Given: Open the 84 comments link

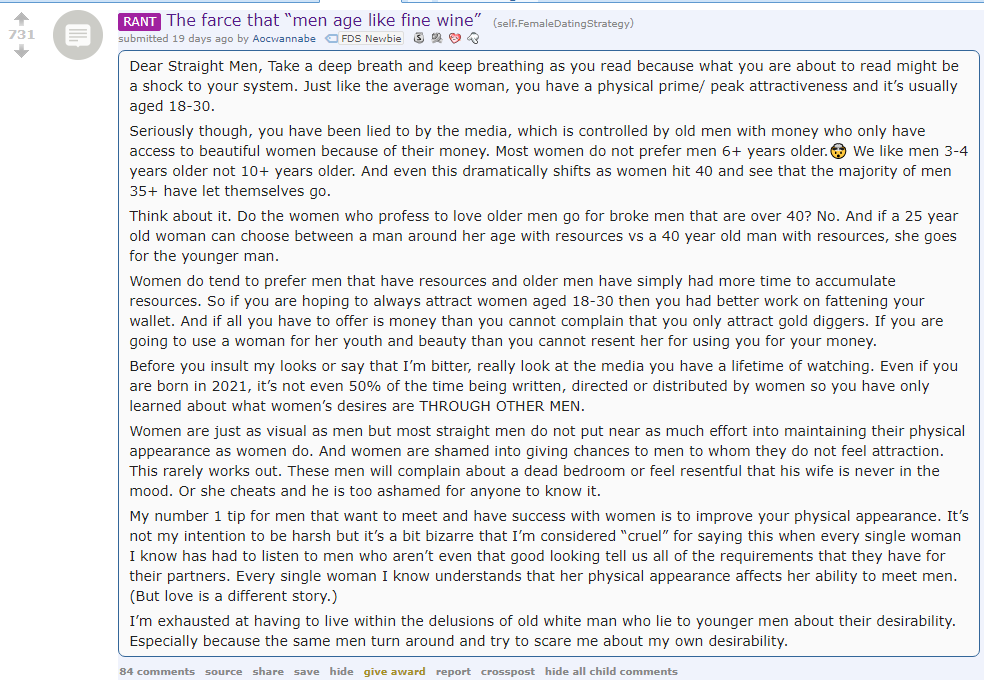Looking at the screenshot, I should (157, 672).
